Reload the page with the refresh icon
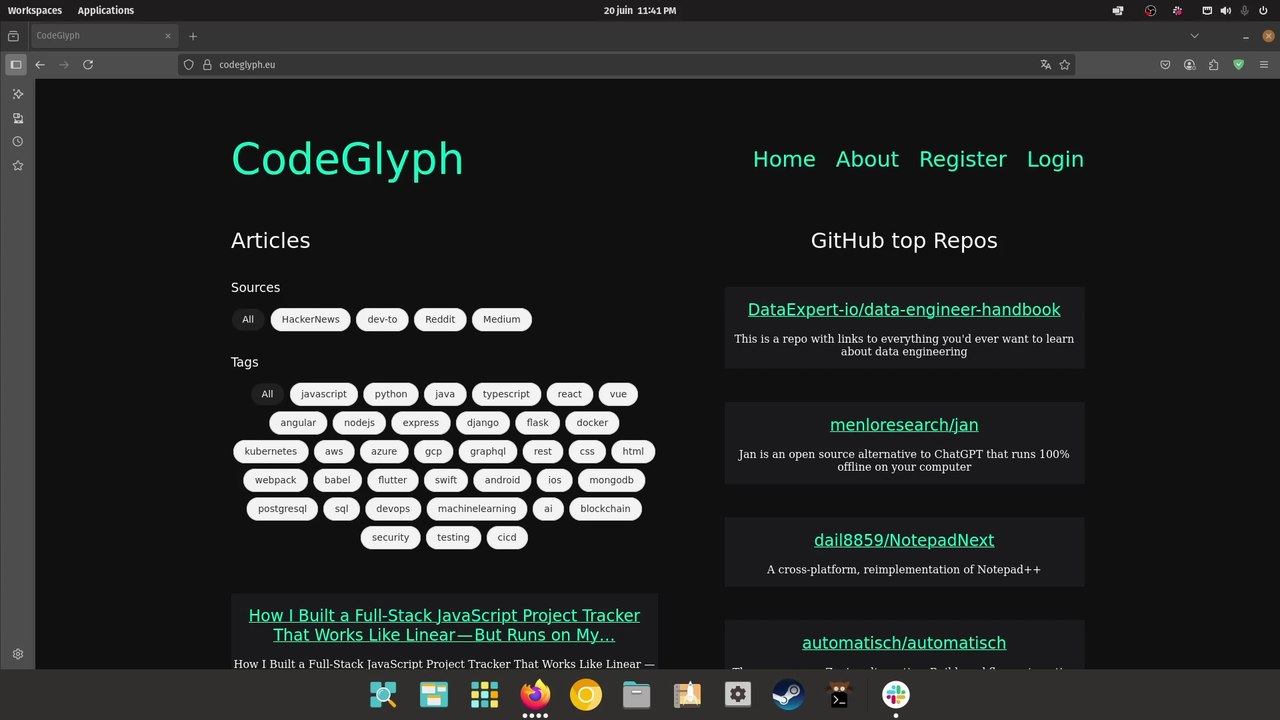 88,64
